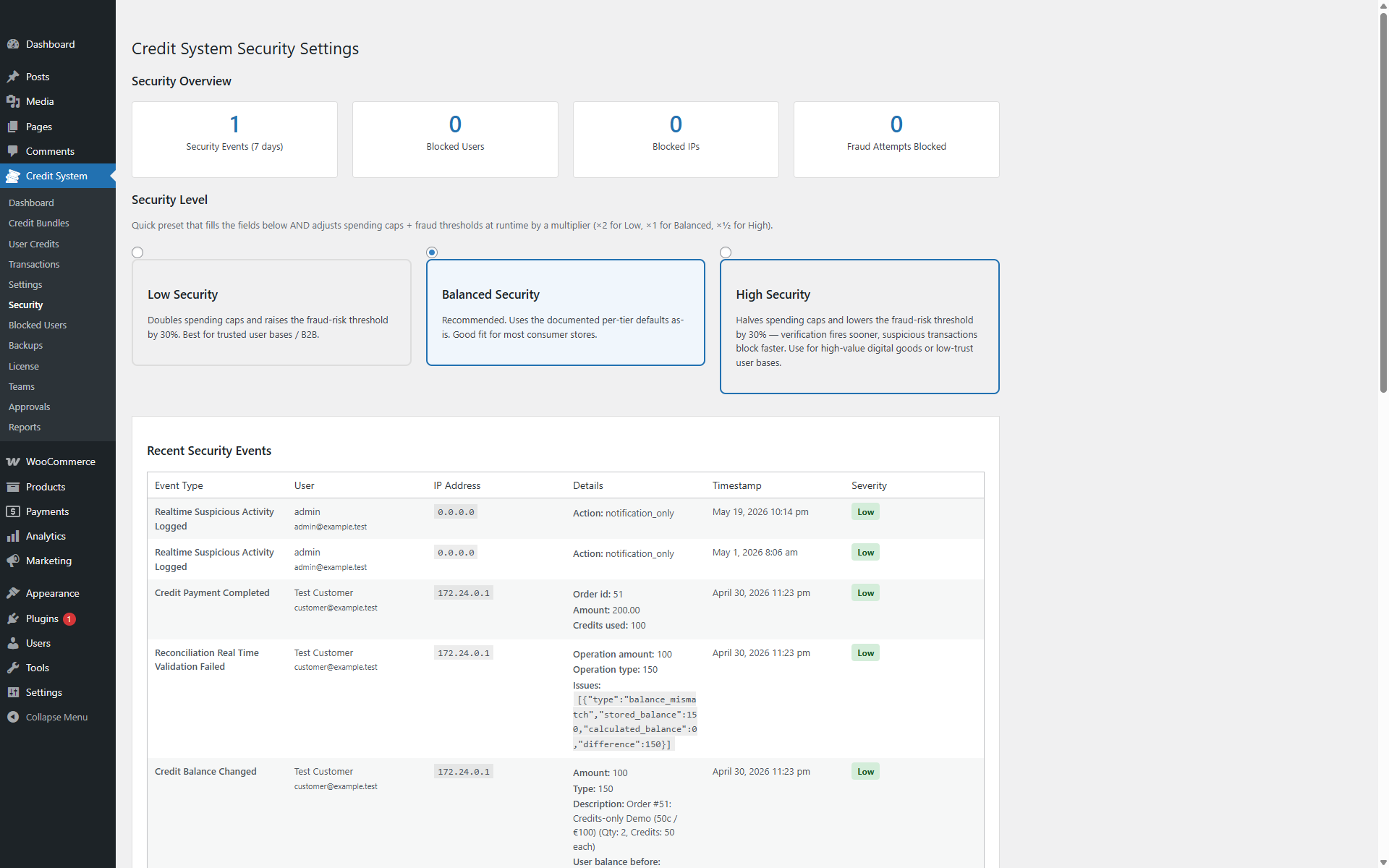Click the Settings sliders icon
This screenshot has width=1389, height=868.
[x=13, y=692]
